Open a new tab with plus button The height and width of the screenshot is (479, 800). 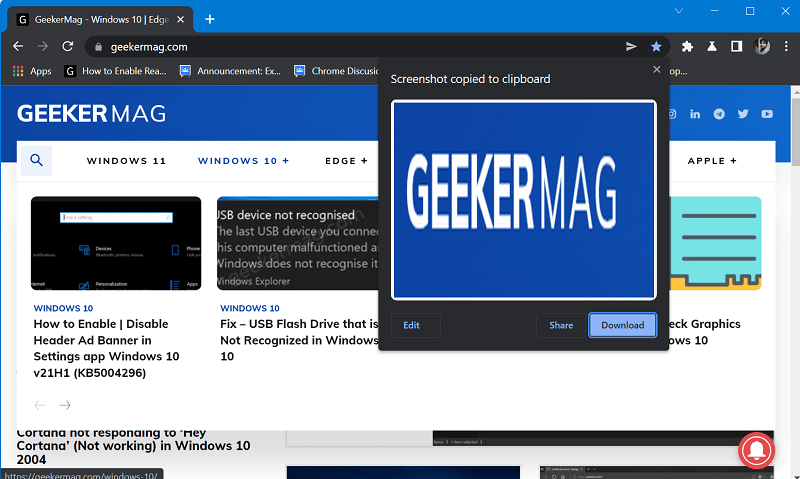(210, 19)
